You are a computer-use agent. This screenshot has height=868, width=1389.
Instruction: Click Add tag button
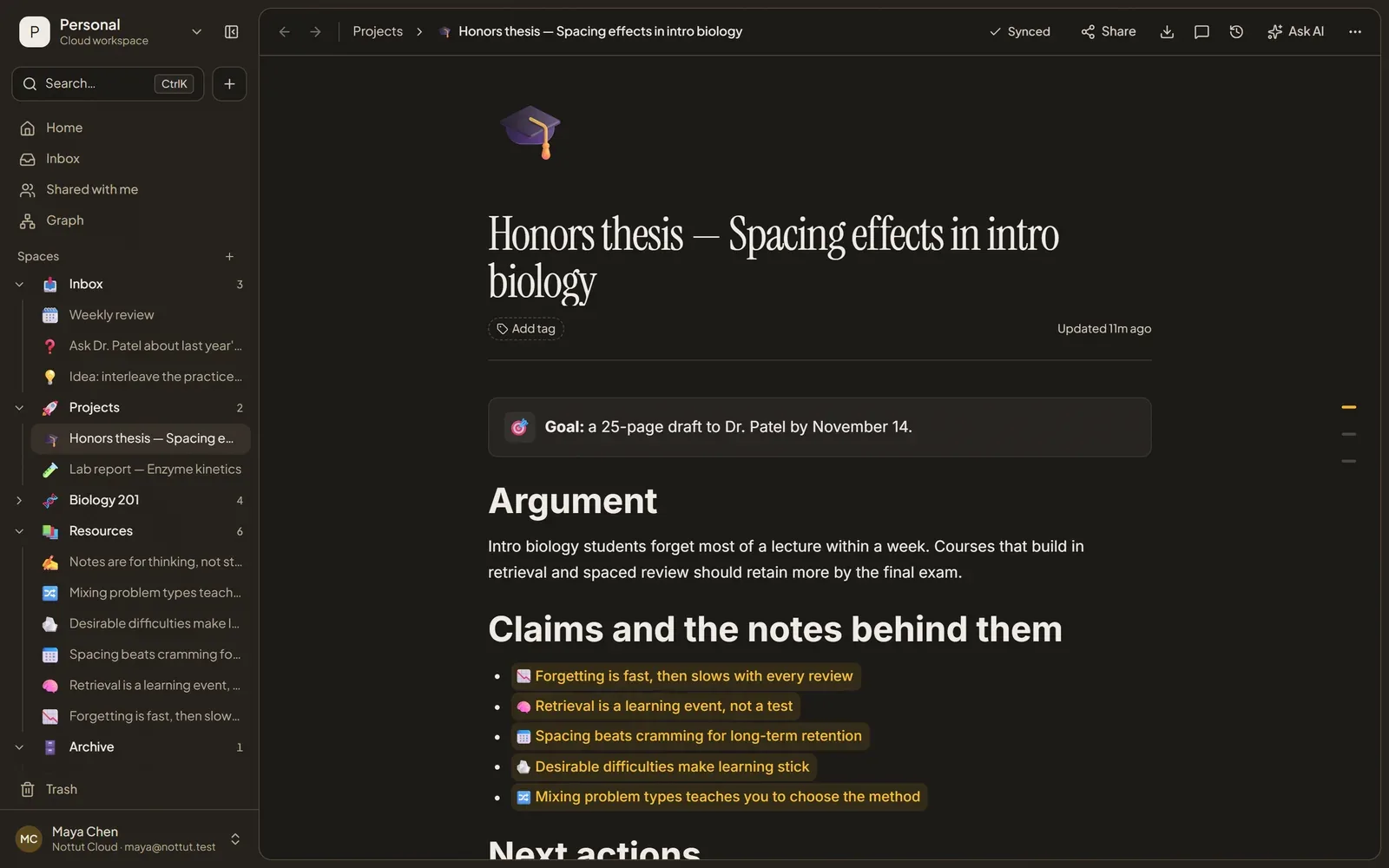point(526,329)
